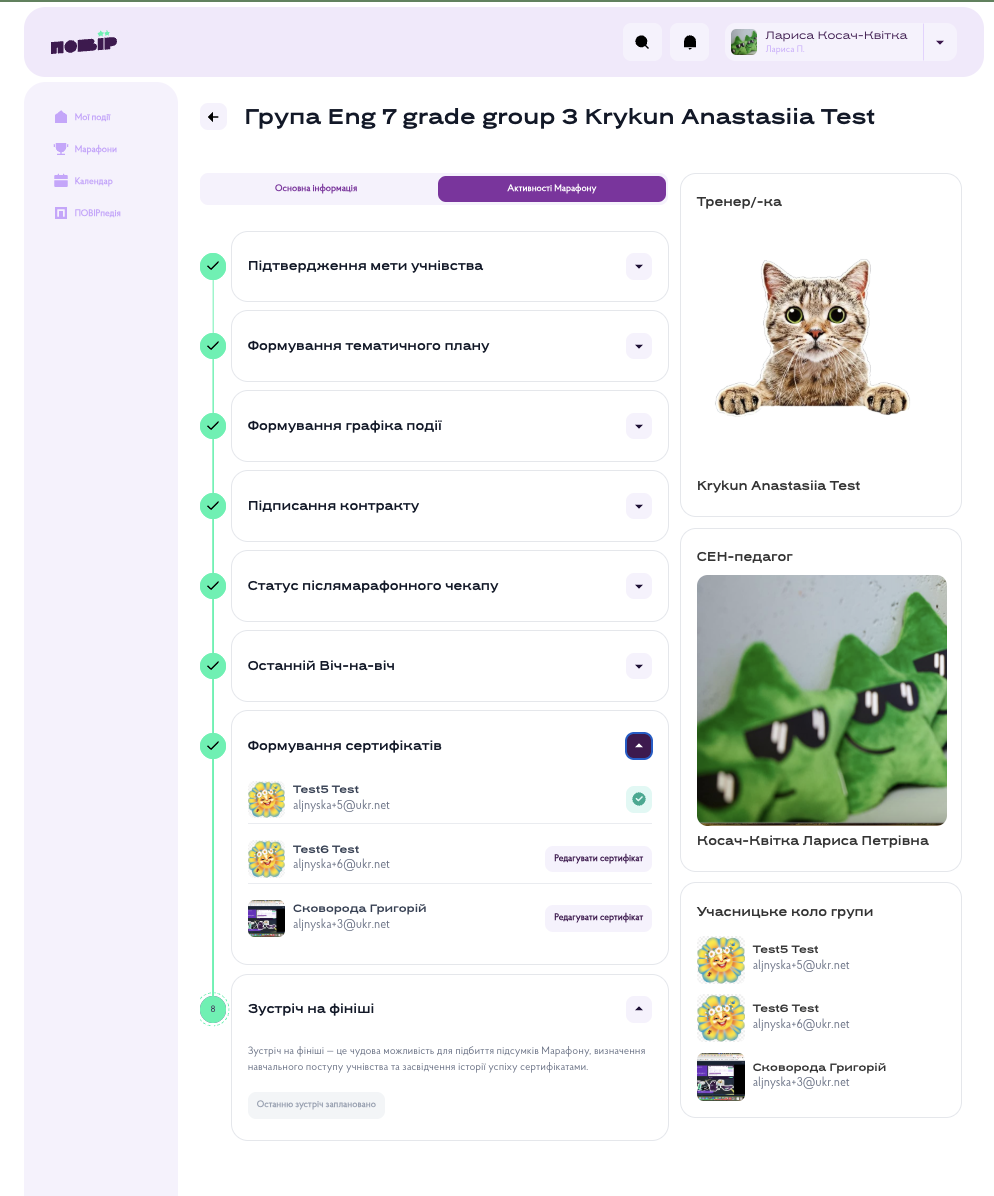The width and height of the screenshot is (994, 1196).
Task: Select Активності Марафону tab
Action: [552, 188]
